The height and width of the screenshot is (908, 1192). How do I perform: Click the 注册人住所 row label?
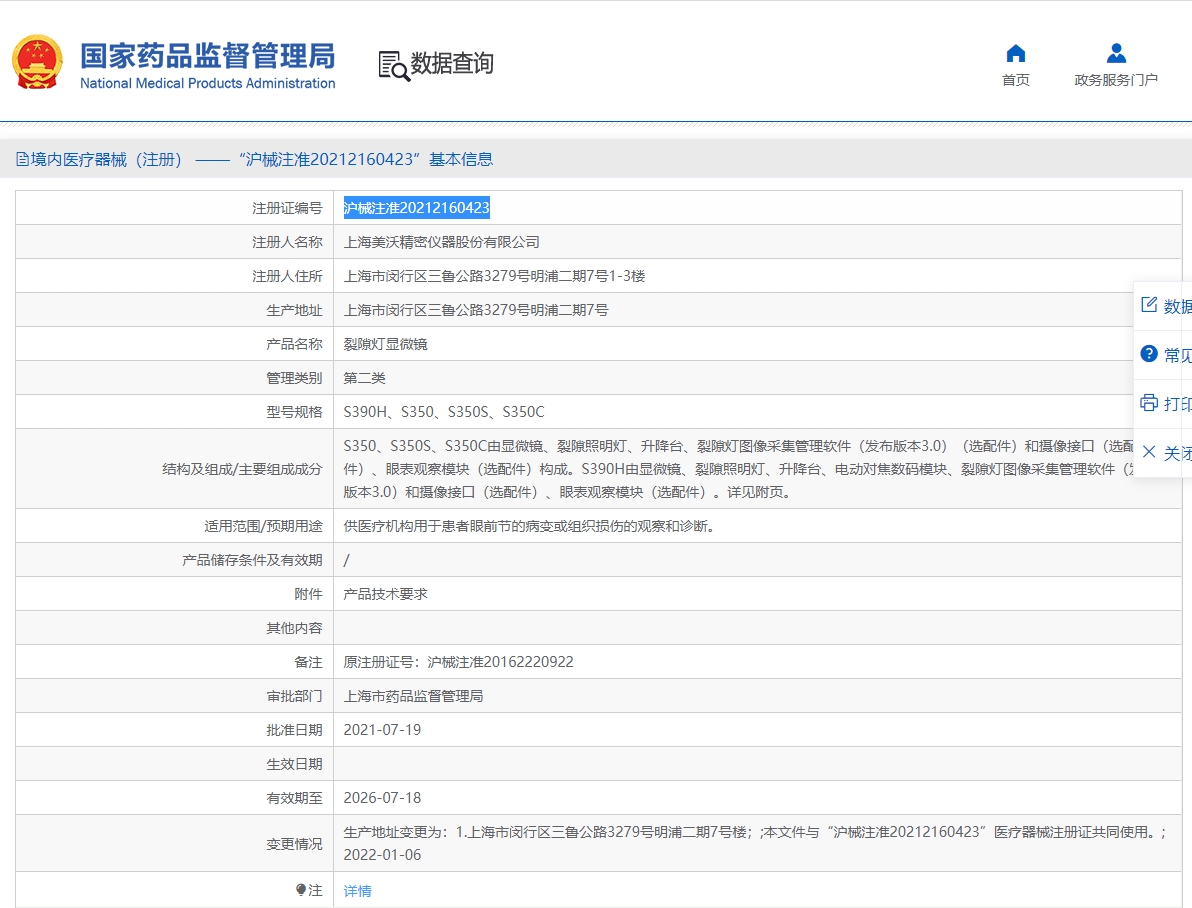pos(287,276)
